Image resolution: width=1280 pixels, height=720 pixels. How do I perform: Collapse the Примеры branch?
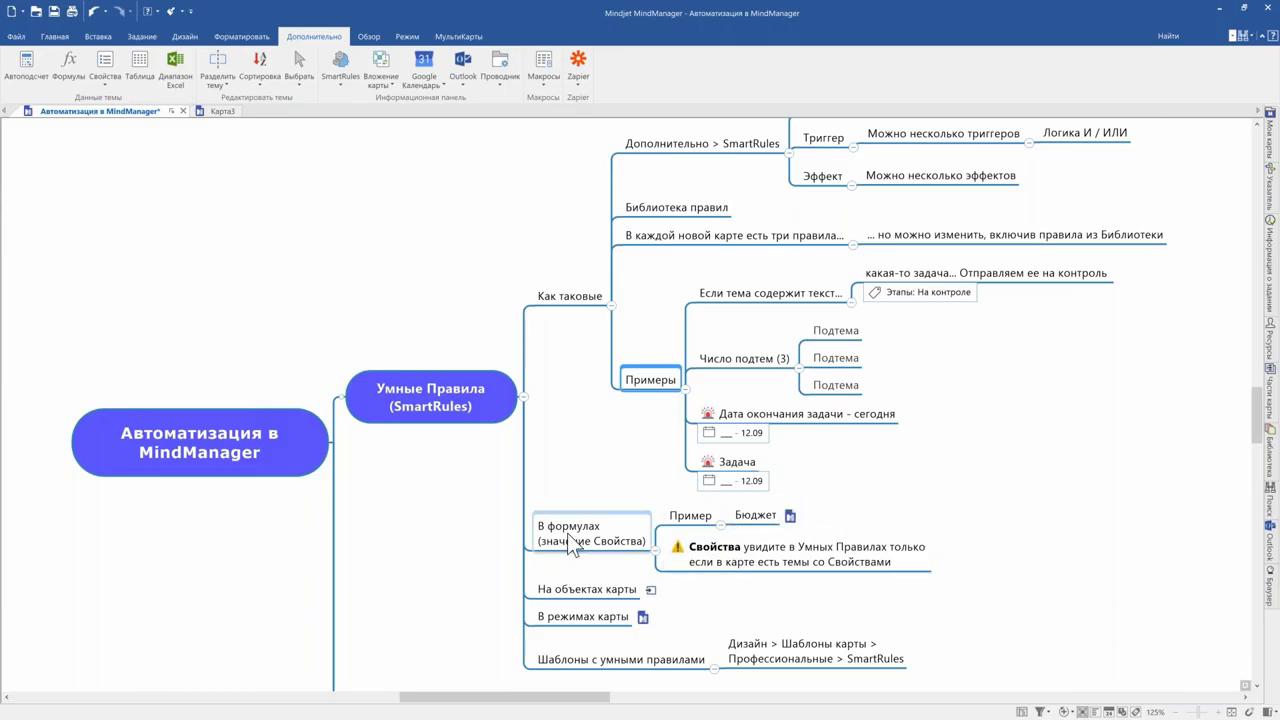click(685, 388)
